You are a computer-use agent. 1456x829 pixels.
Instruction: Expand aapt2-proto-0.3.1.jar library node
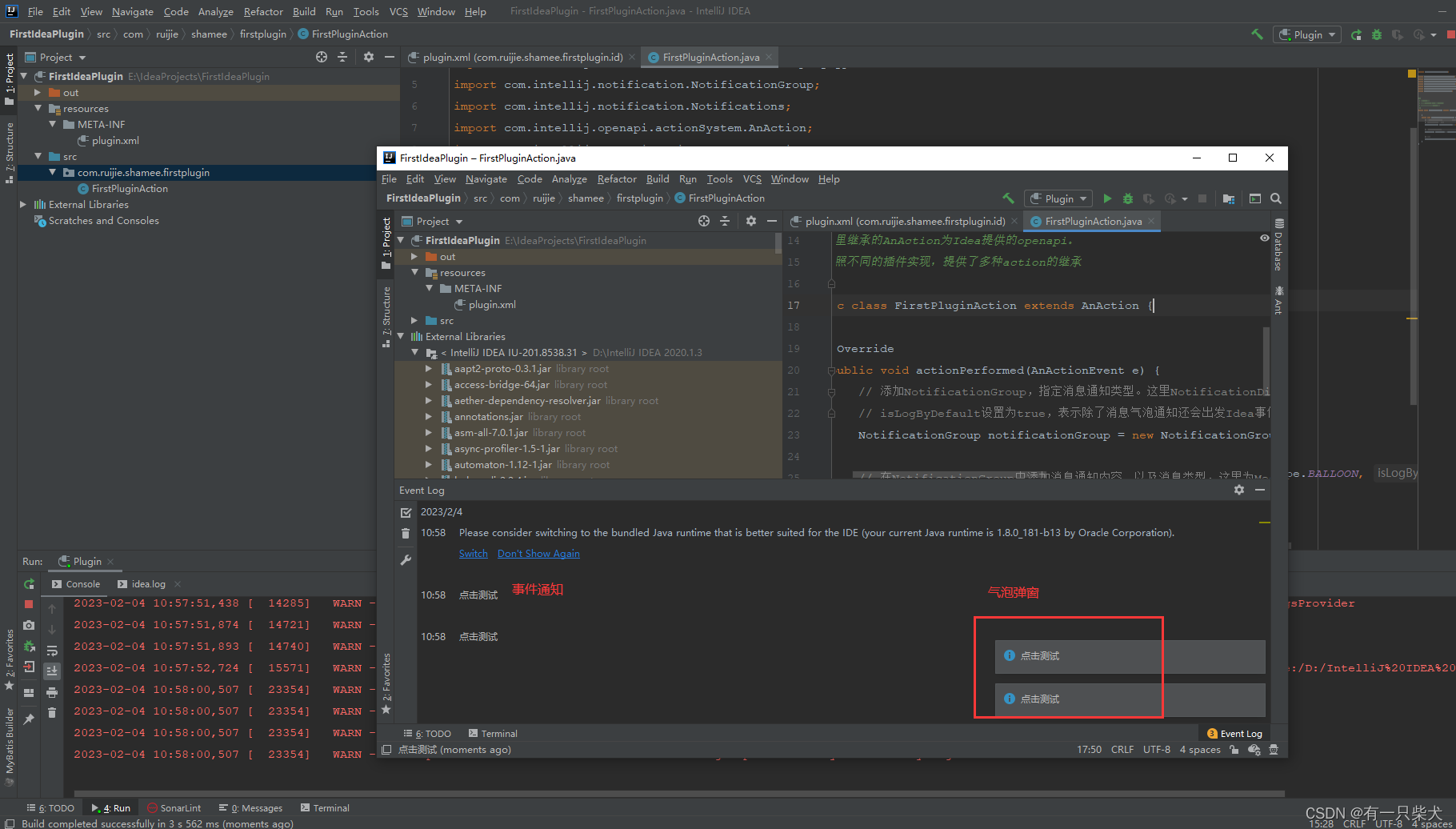tap(429, 369)
